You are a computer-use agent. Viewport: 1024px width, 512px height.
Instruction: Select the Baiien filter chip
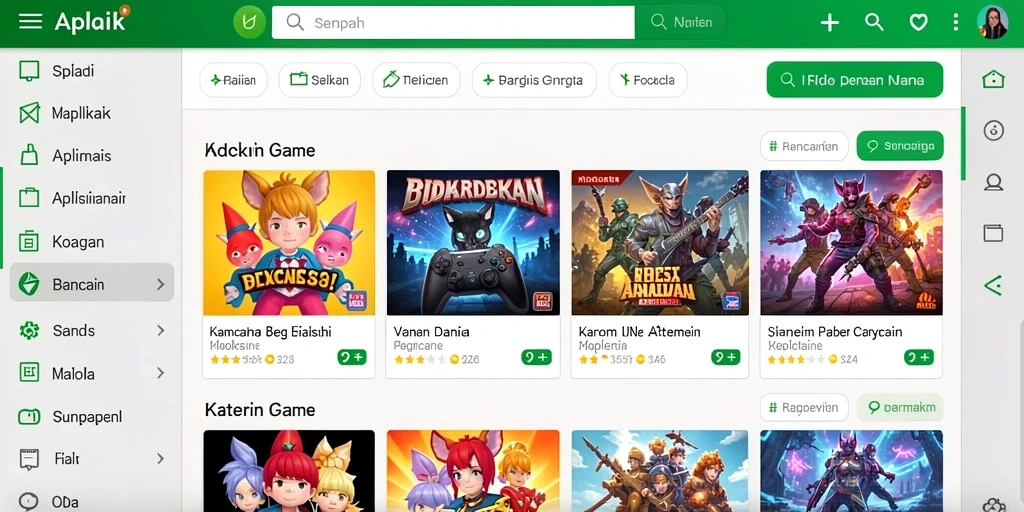tap(233, 80)
